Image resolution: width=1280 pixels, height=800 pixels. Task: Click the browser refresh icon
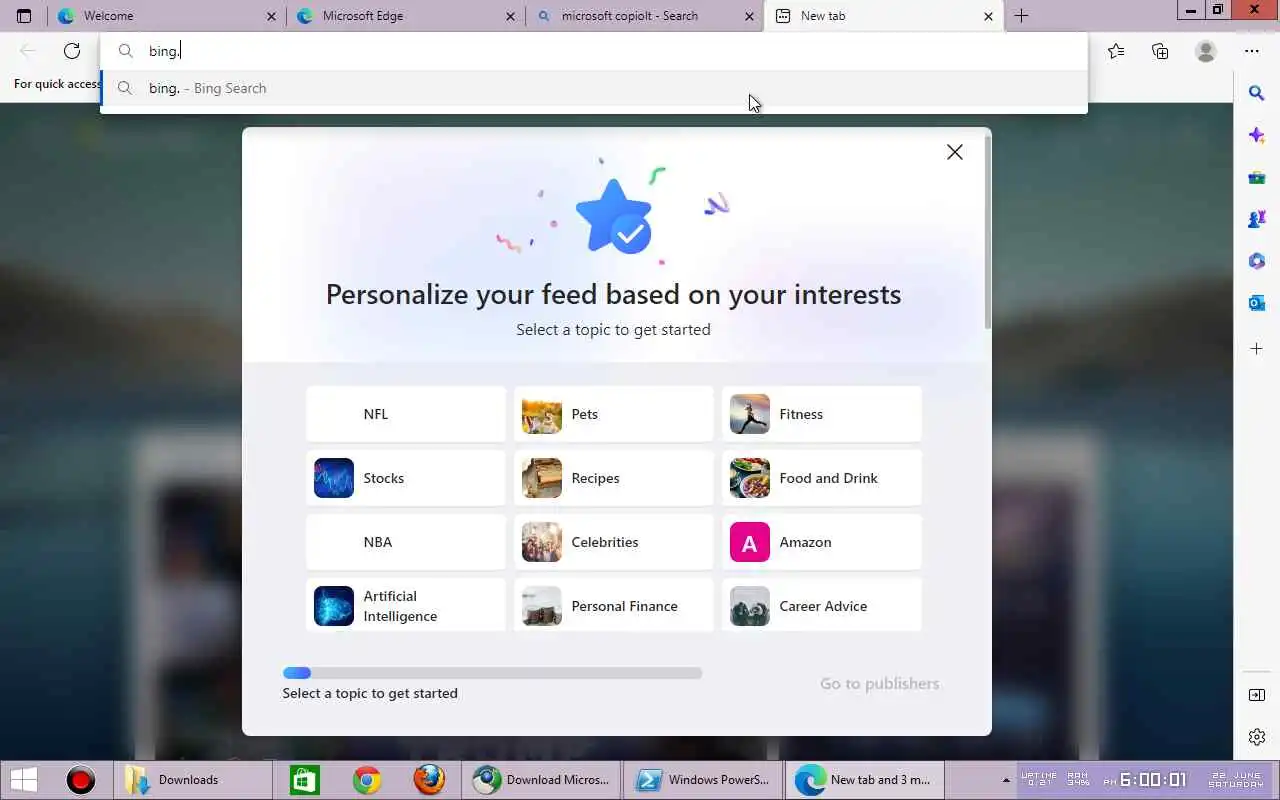click(72, 51)
